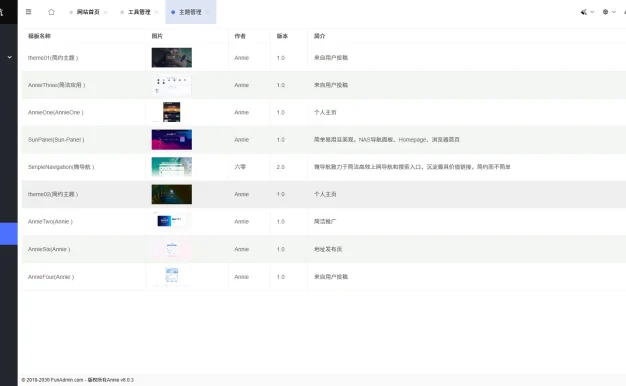Click 简洁推广 description in AnnieTwo row

[x=325, y=222]
